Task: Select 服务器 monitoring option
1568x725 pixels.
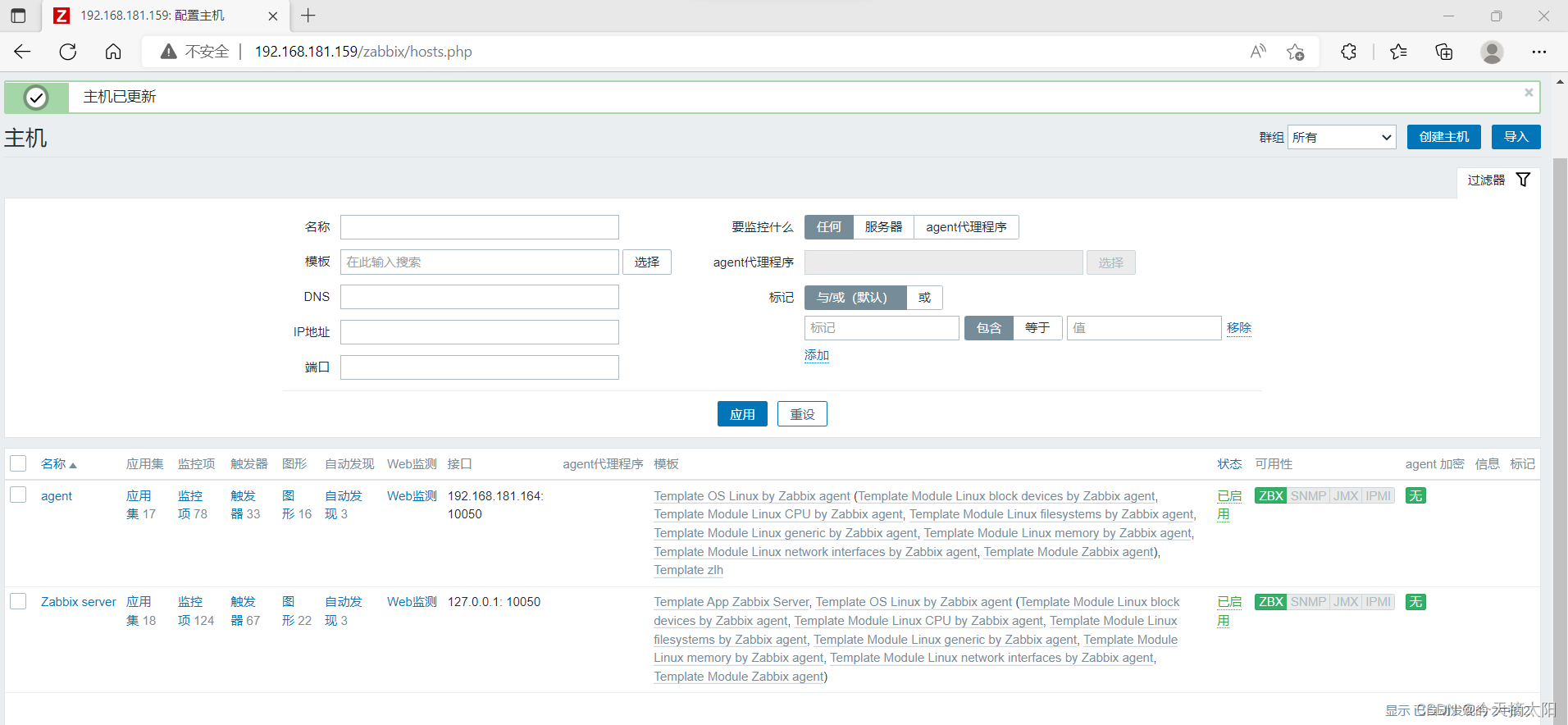Action: [884, 227]
